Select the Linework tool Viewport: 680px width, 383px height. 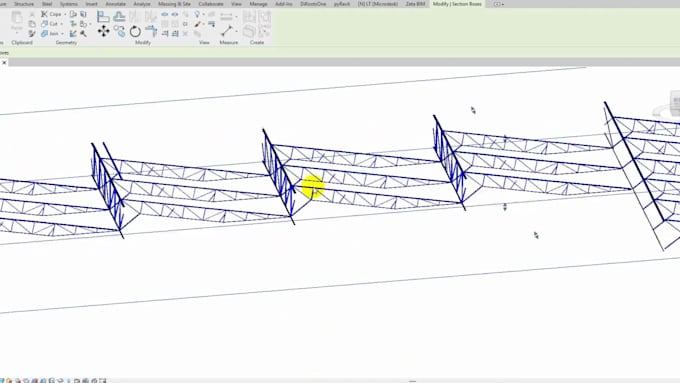(211, 24)
